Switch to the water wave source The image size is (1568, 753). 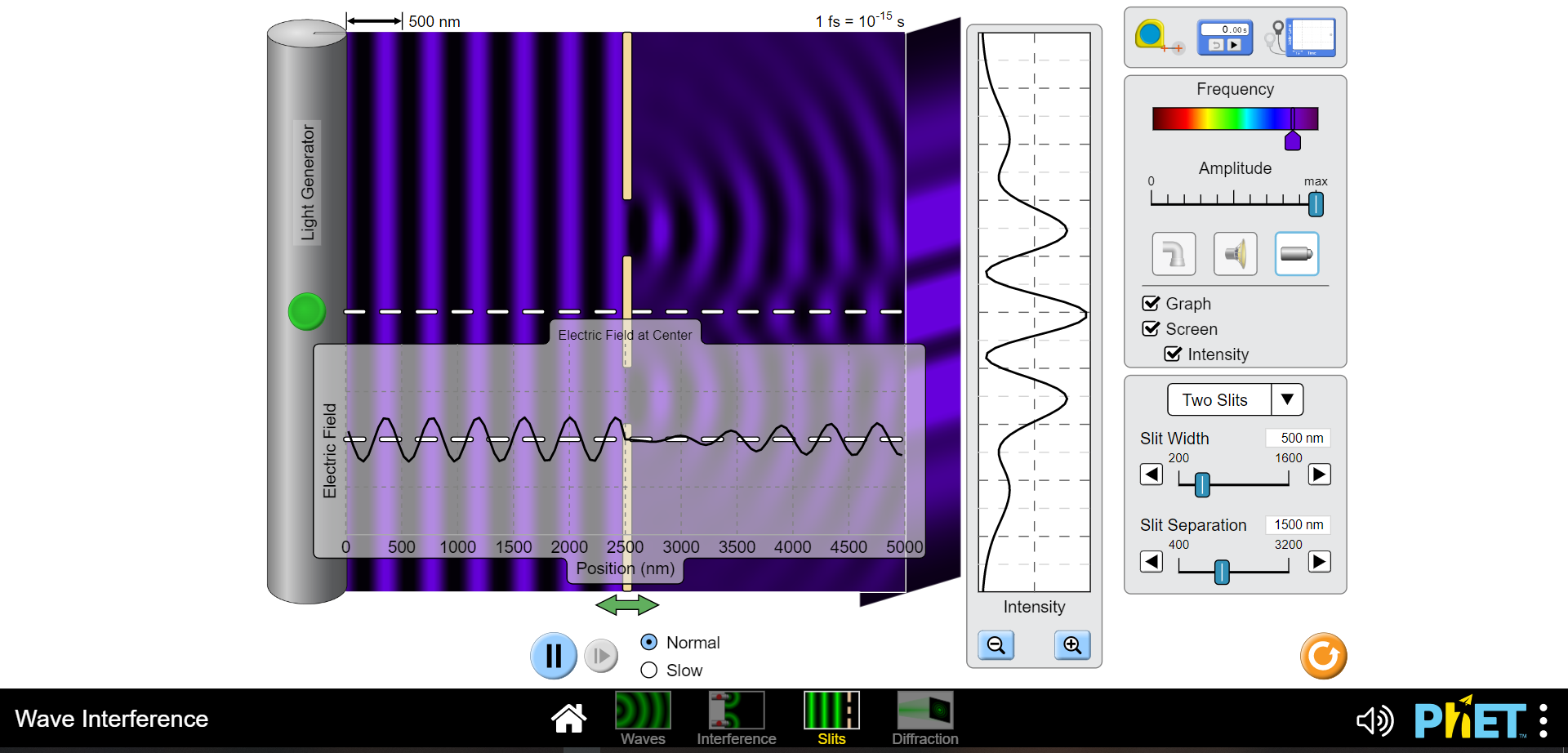point(1174,253)
